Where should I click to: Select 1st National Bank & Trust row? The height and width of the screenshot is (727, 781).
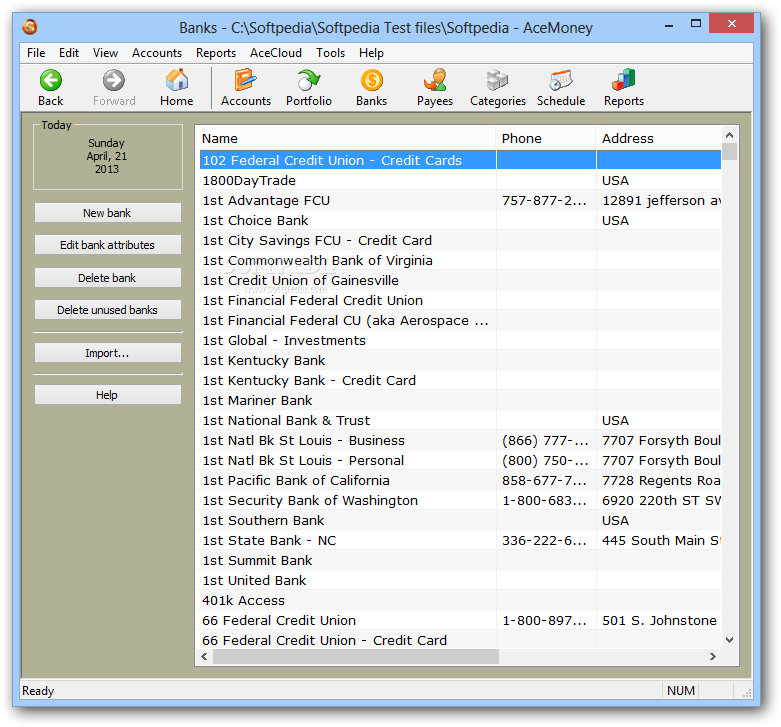click(459, 420)
